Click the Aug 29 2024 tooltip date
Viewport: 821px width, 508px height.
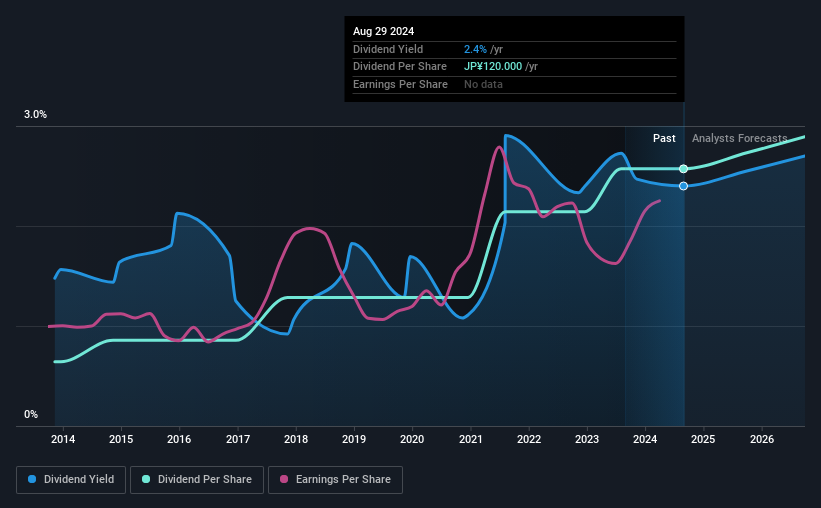pos(383,31)
